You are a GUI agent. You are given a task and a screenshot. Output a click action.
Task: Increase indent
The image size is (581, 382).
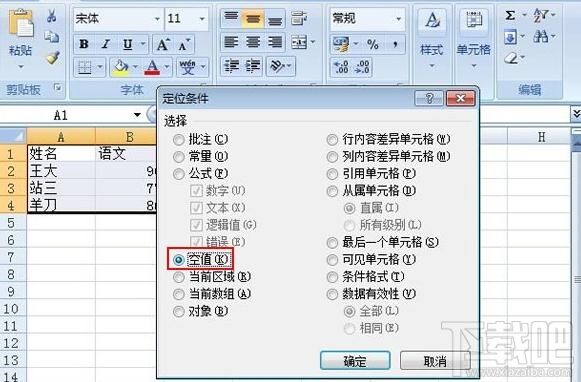click(x=253, y=66)
